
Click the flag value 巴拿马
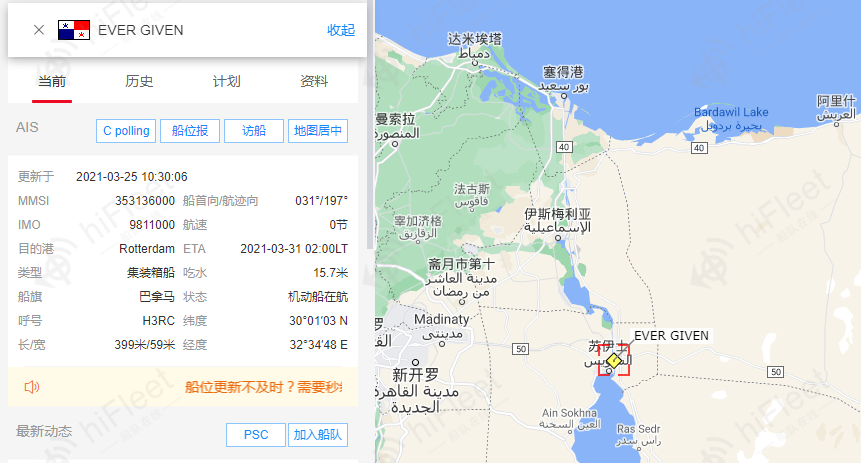click(157, 297)
